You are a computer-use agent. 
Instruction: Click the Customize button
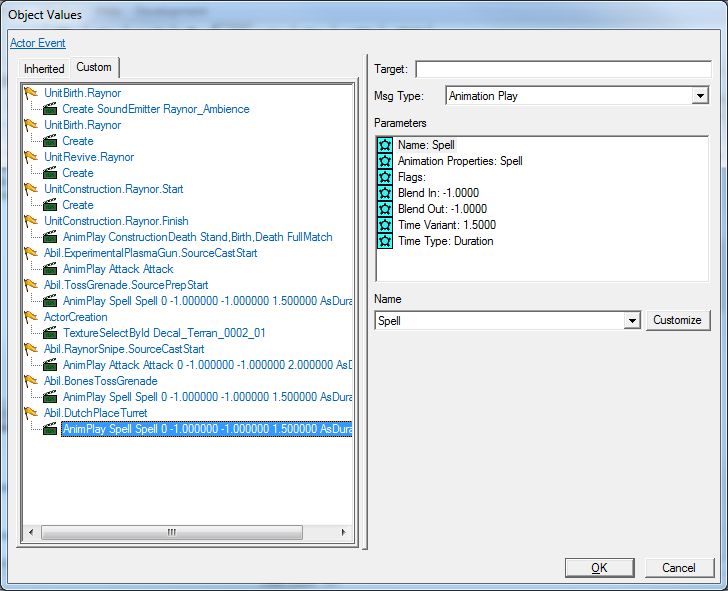tap(677, 320)
